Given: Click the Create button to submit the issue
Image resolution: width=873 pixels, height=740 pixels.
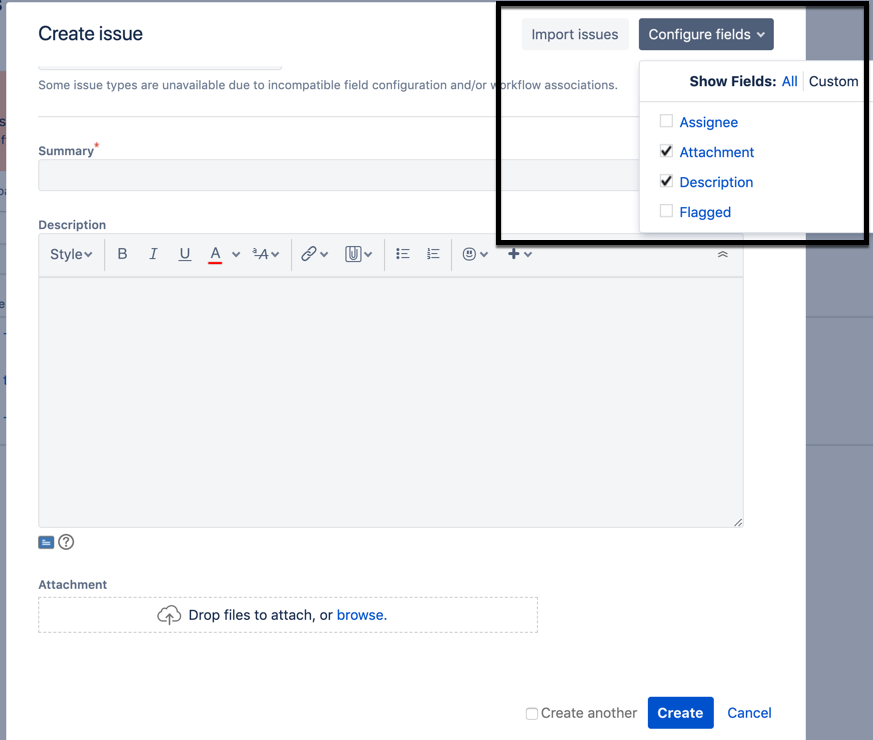Looking at the screenshot, I should tap(680, 712).
